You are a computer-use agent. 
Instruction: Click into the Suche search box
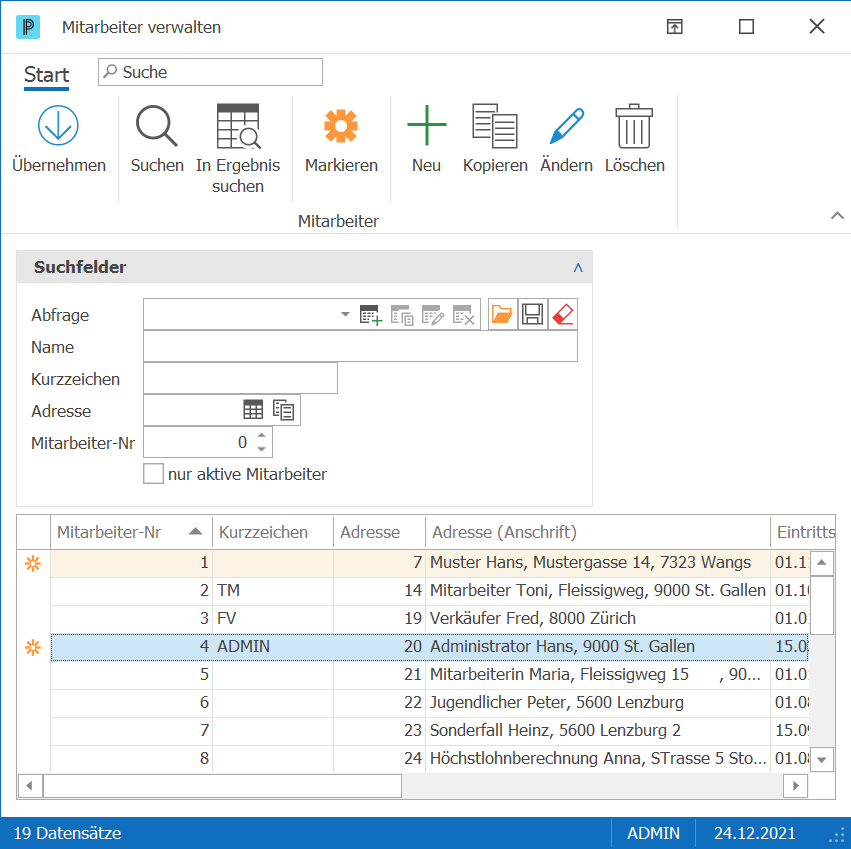coord(211,72)
